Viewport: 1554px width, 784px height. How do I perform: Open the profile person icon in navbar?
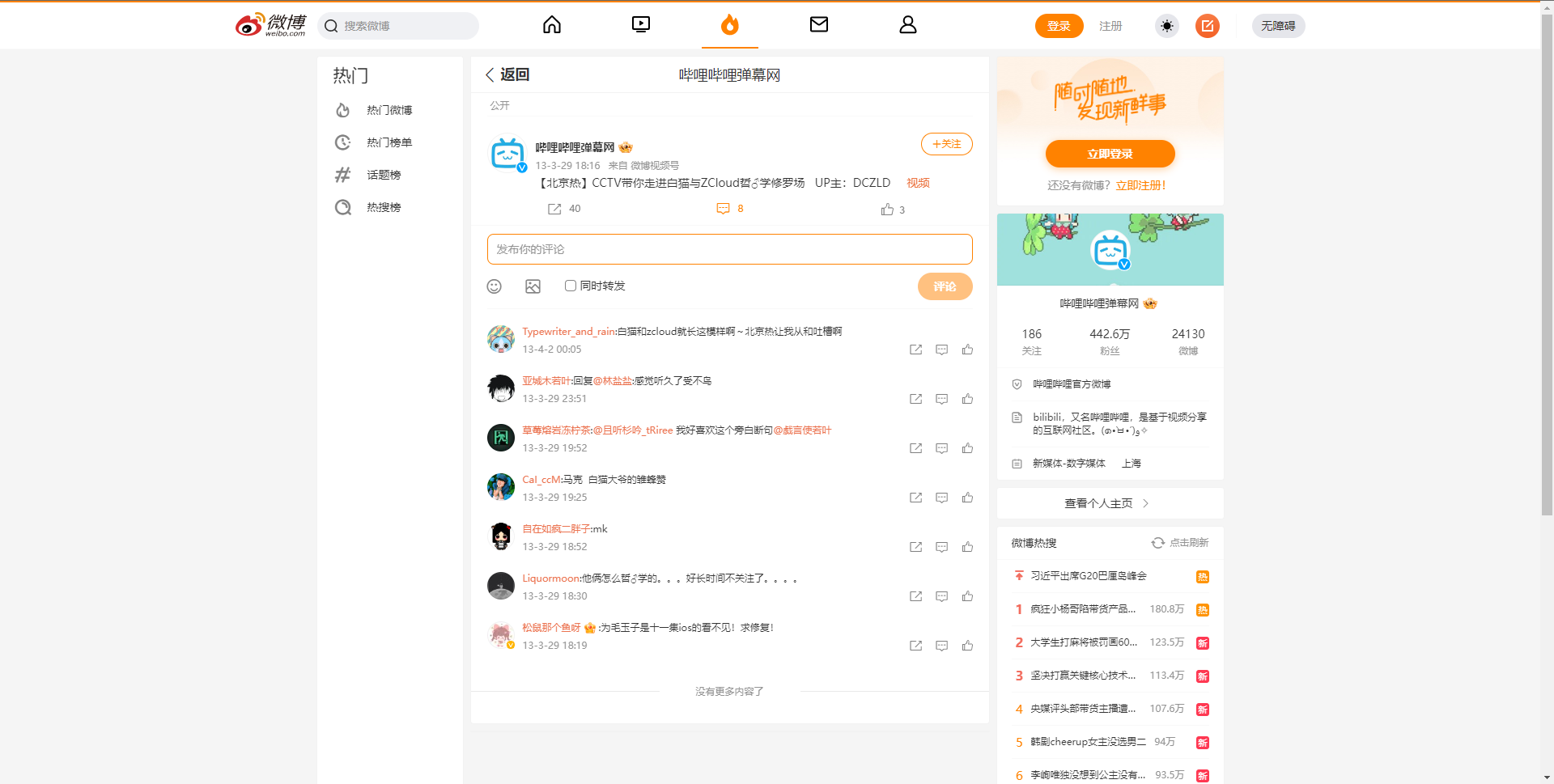(907, 25)
